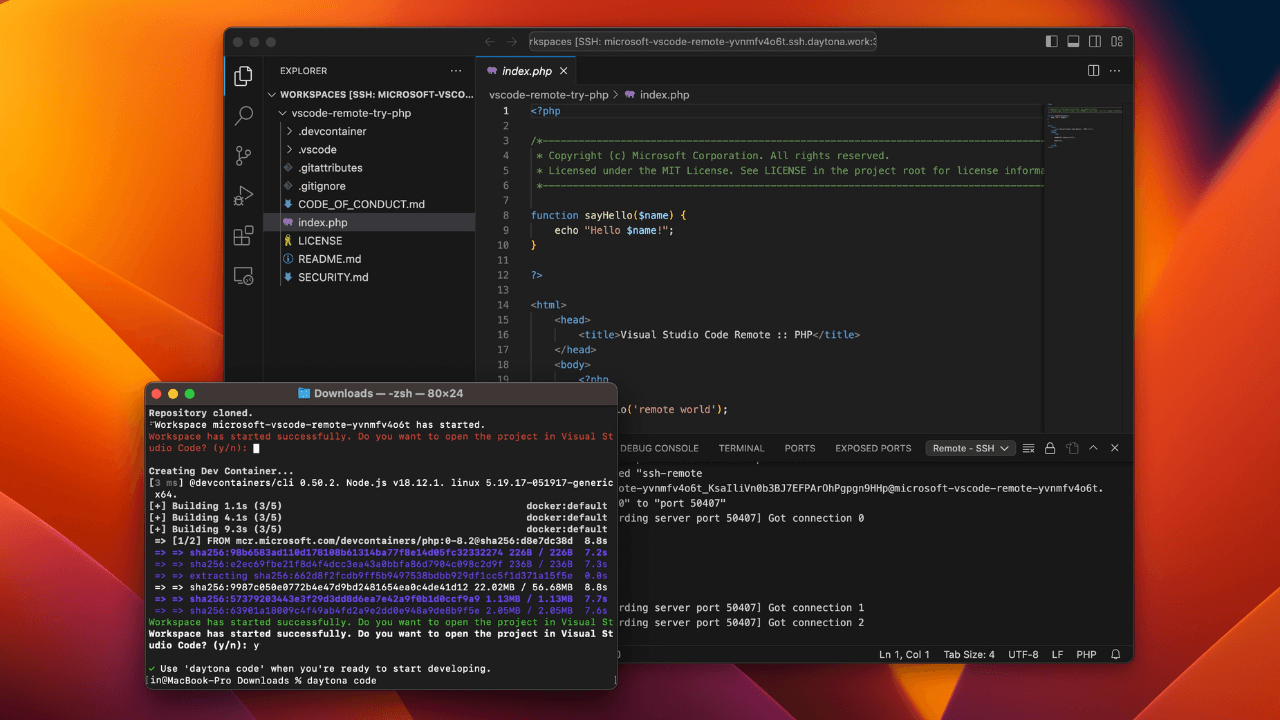Toggle output auto-scroll lock
This screenshot has height=720, width=1280.
tap(1050, 448)
